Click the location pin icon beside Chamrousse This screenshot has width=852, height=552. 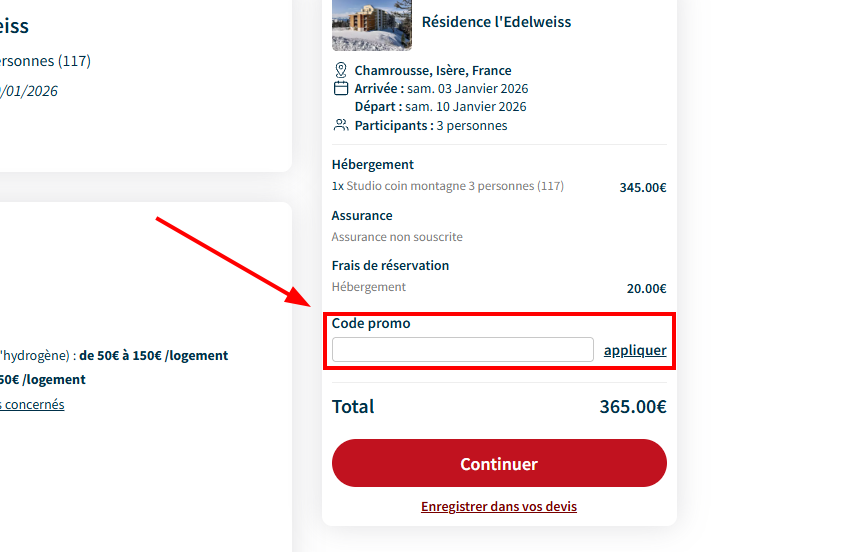(x=341, y=70)
